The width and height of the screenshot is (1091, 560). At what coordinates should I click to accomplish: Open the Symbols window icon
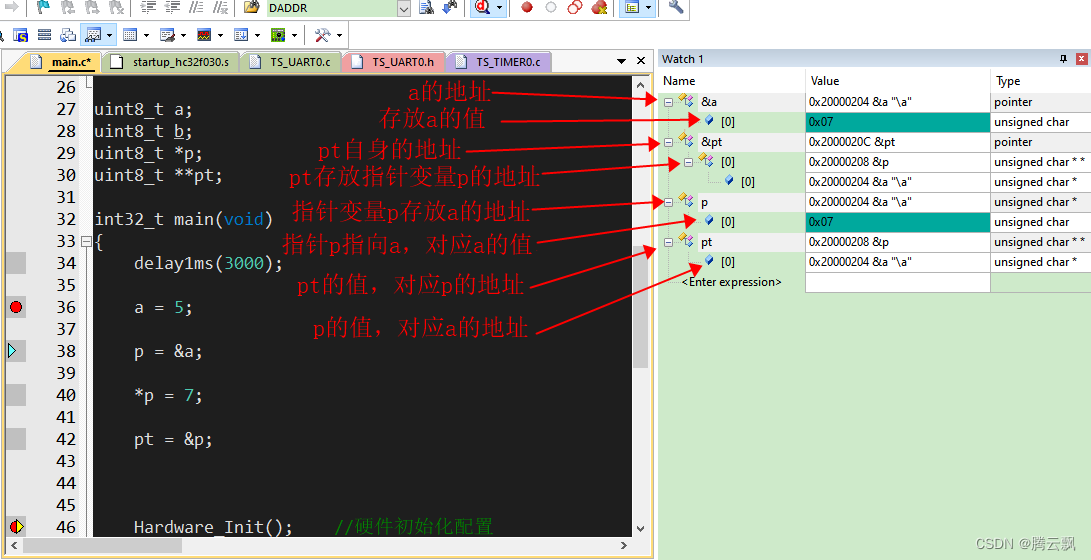[20, 35]
